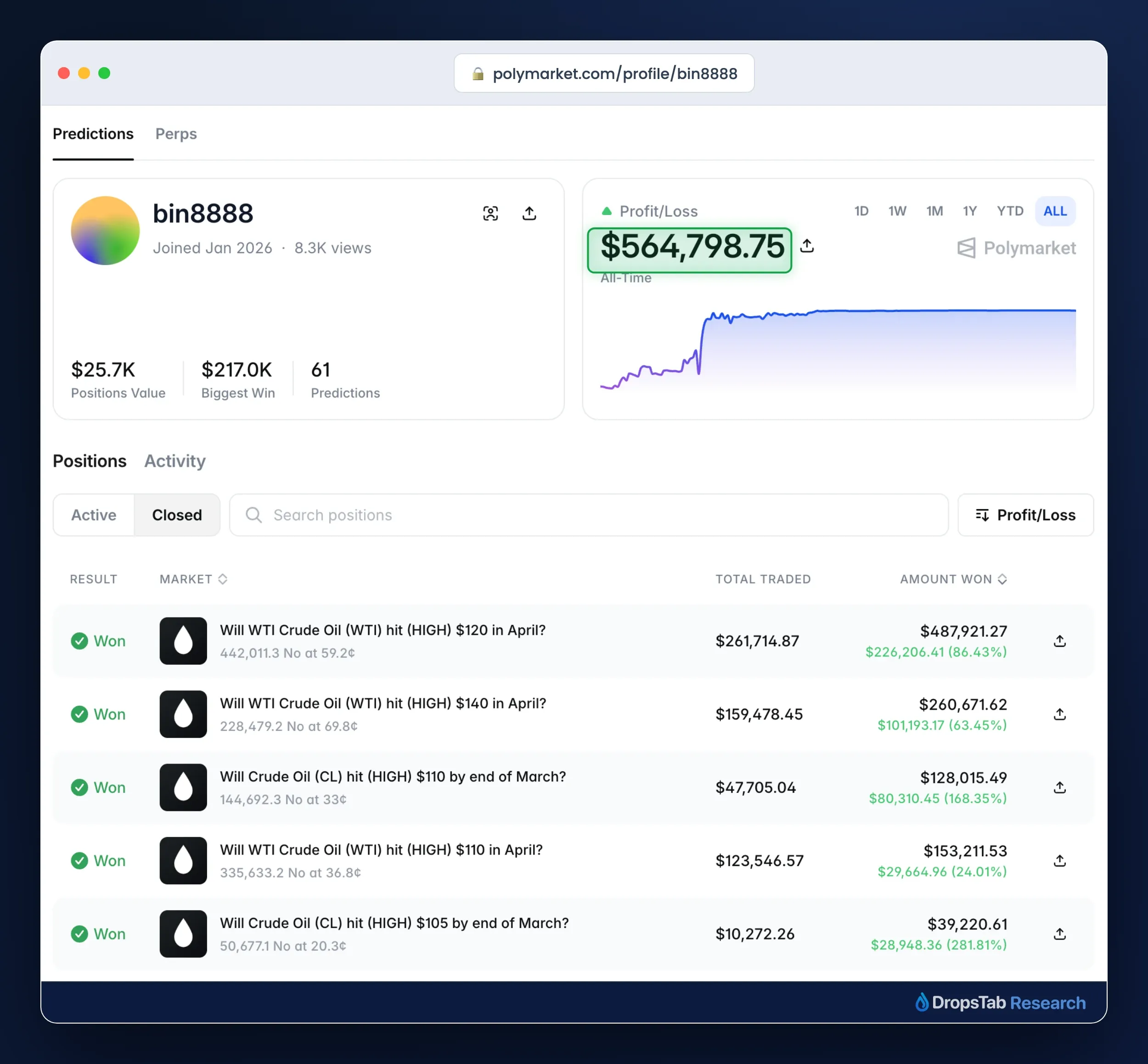Share the $140 in April WTI position

click(x=1060, y=714)
